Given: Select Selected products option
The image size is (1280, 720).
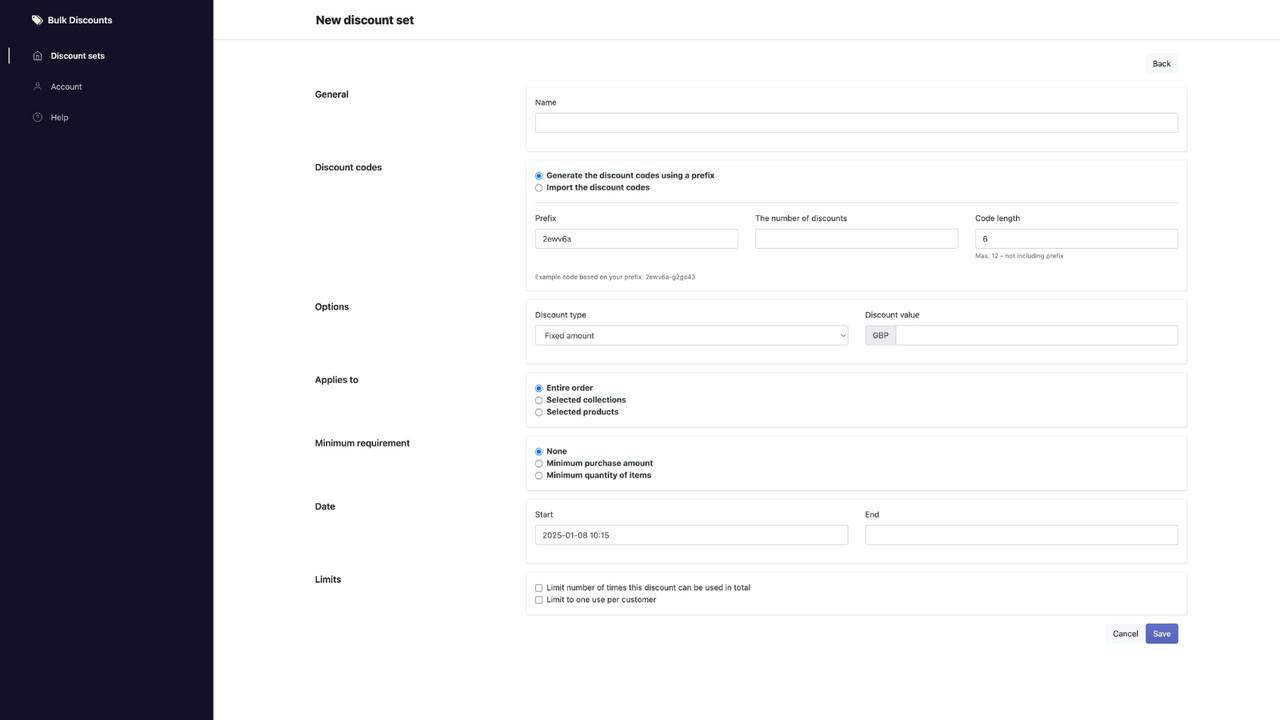Looking at the screenshot, I should 538,411.
